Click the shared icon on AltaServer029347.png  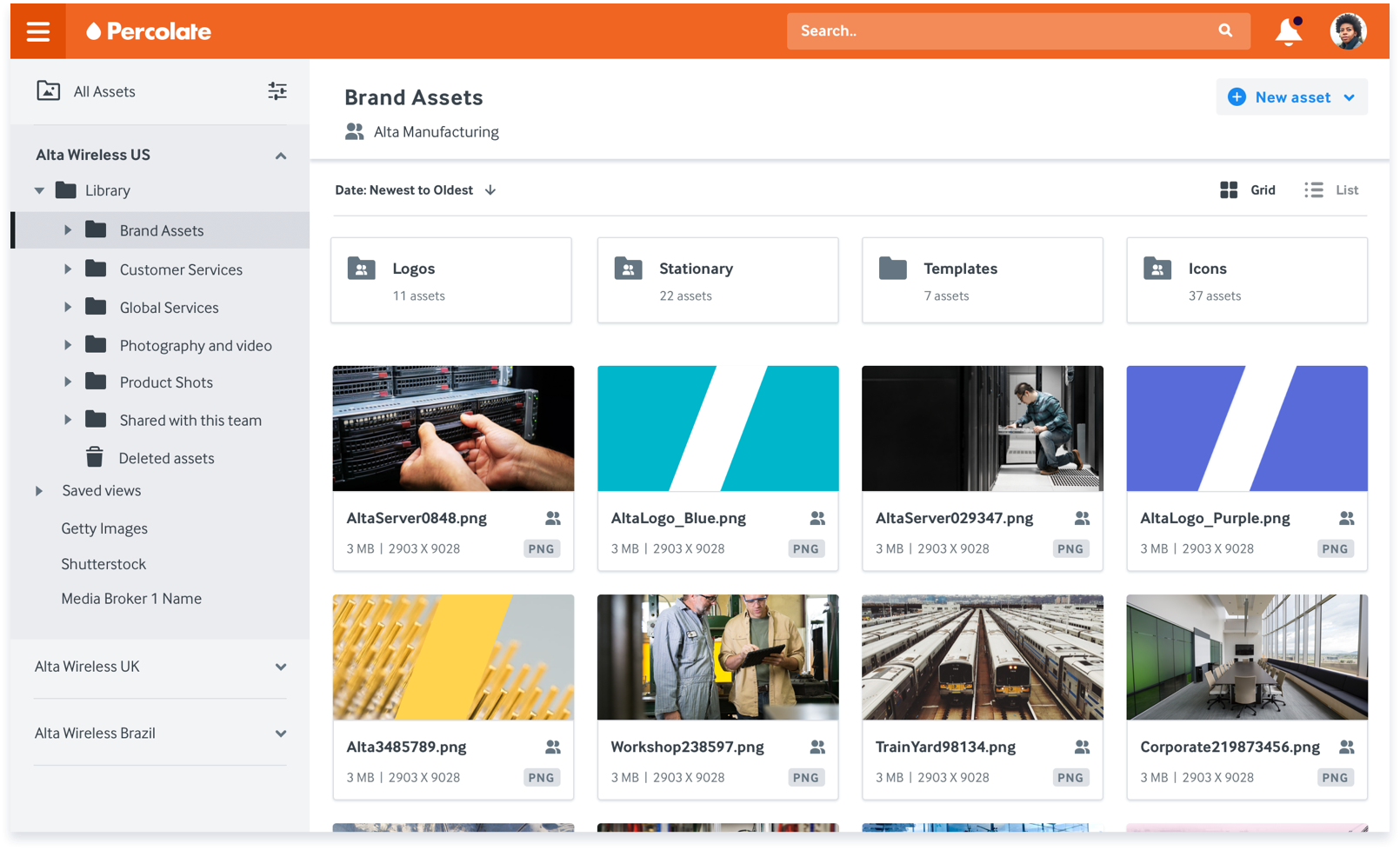tap(1082, 518)
